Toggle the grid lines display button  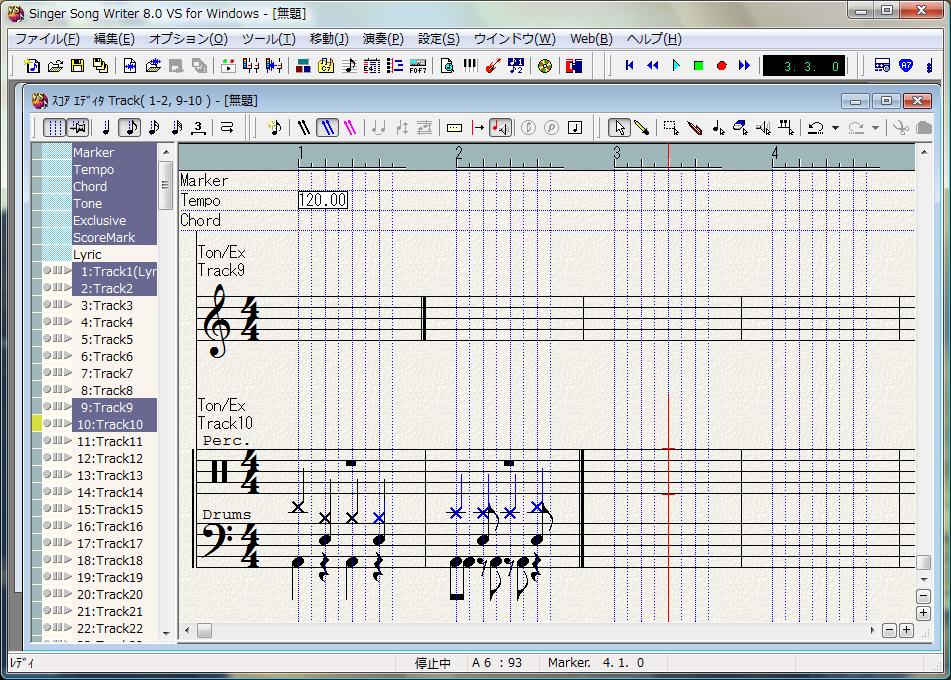pos(55,127)
